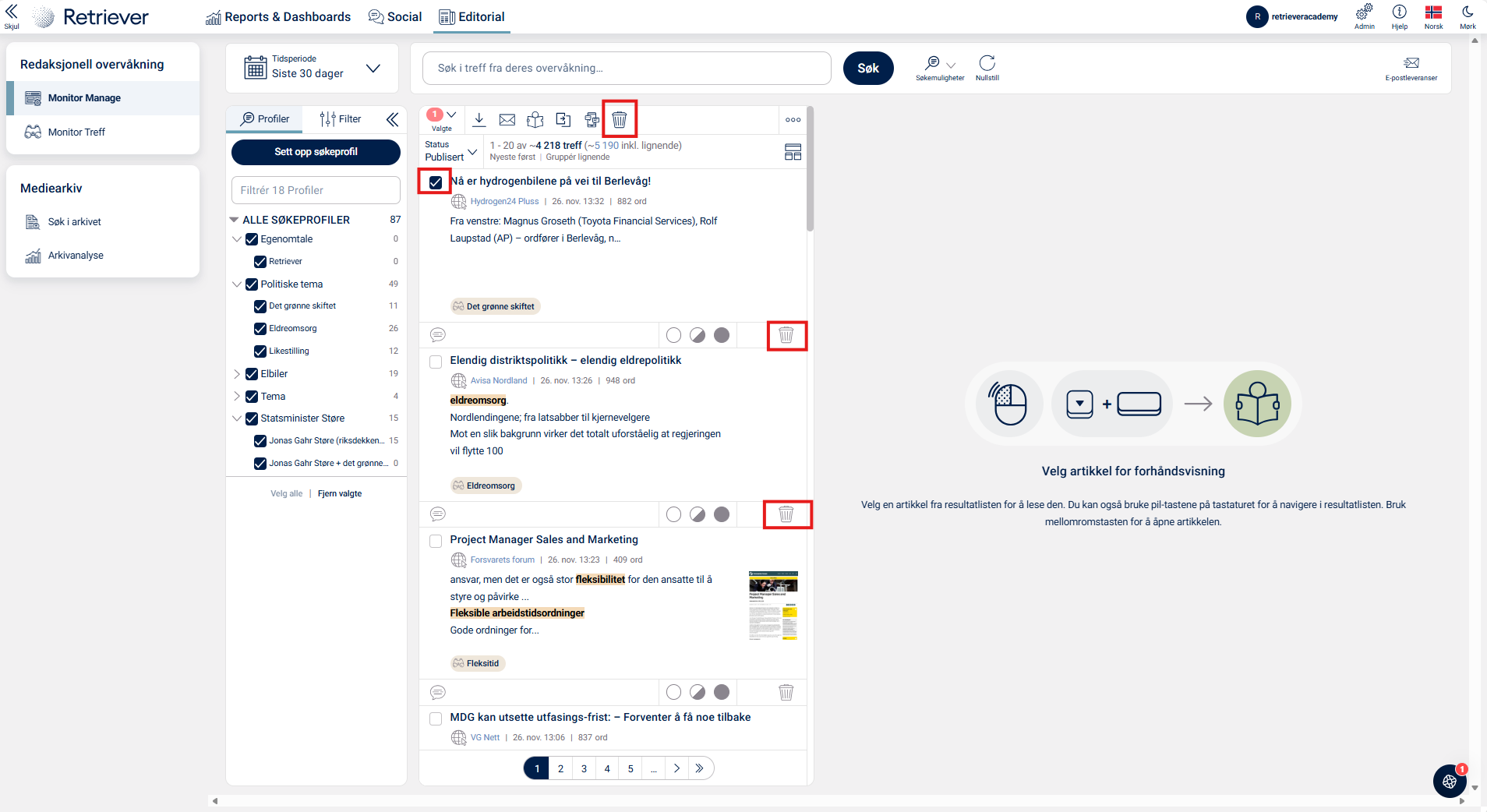The width and height of the screenshot is (1487, 812).
Task: Collapse the profile panel with double chevron
Action: 392,119
